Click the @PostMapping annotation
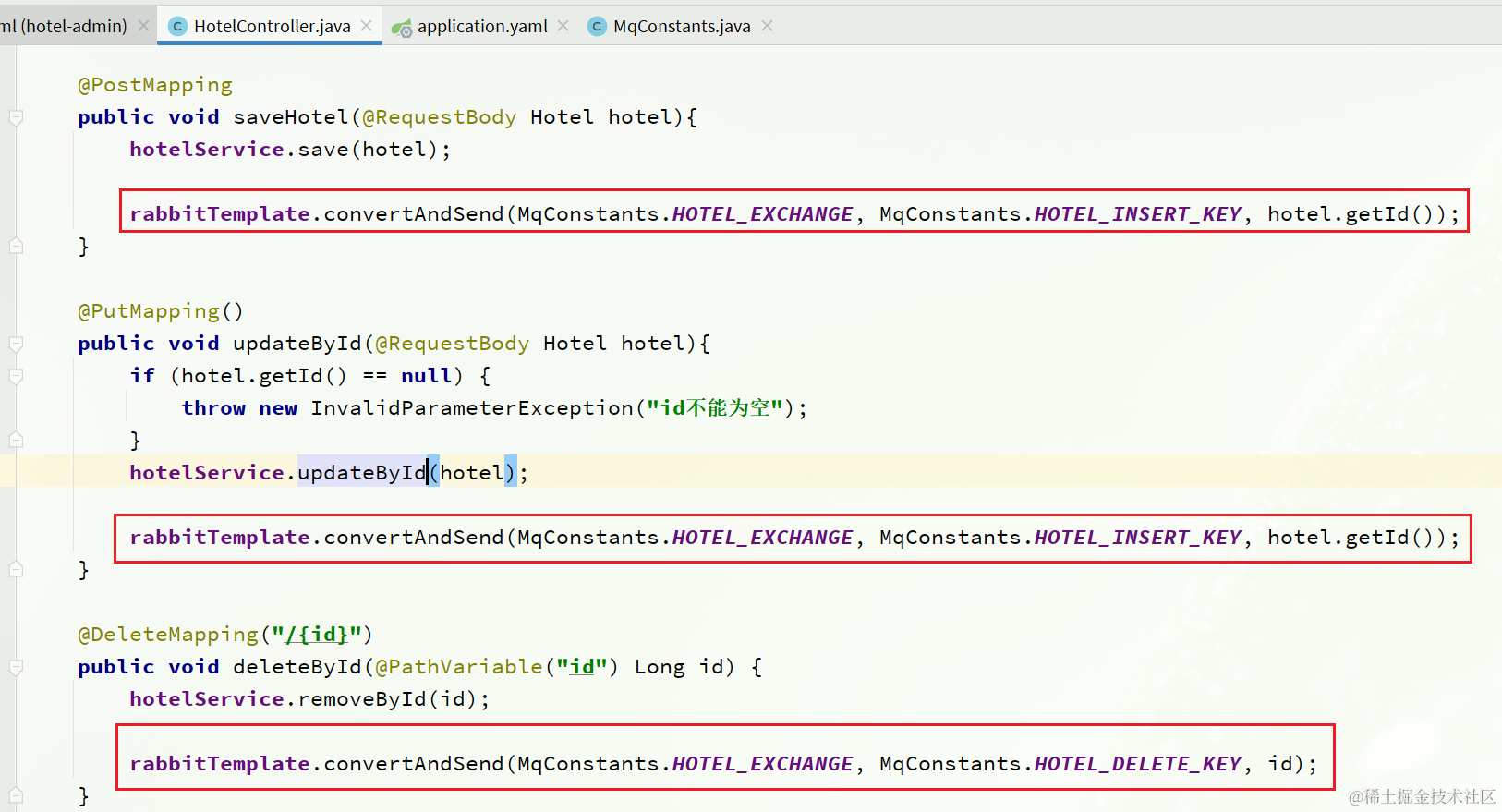The width and height of the screenshot is (1502, 812). [x=155, y=85]
